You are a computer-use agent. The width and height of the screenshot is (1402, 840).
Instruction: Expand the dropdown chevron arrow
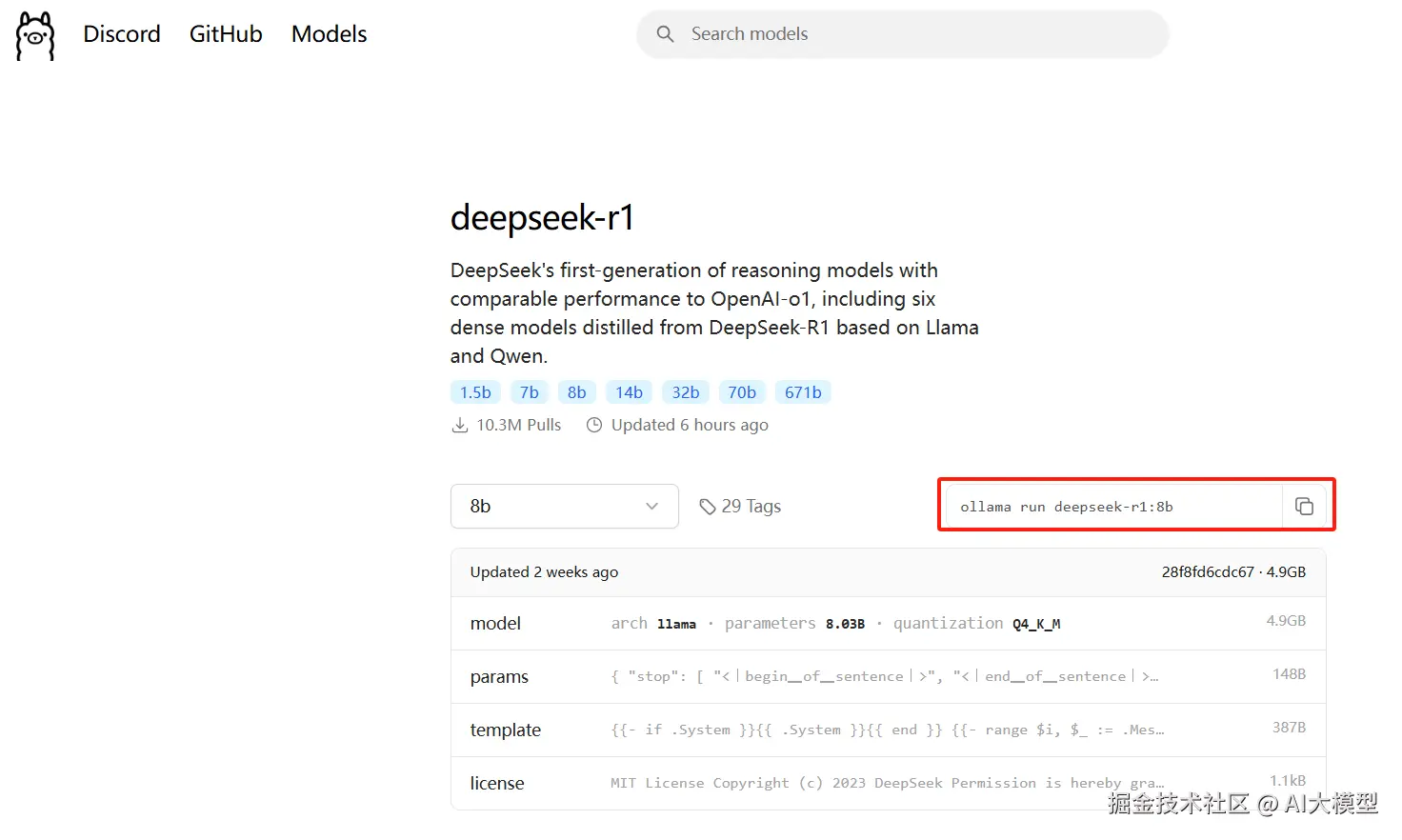(x=651, y=507)
